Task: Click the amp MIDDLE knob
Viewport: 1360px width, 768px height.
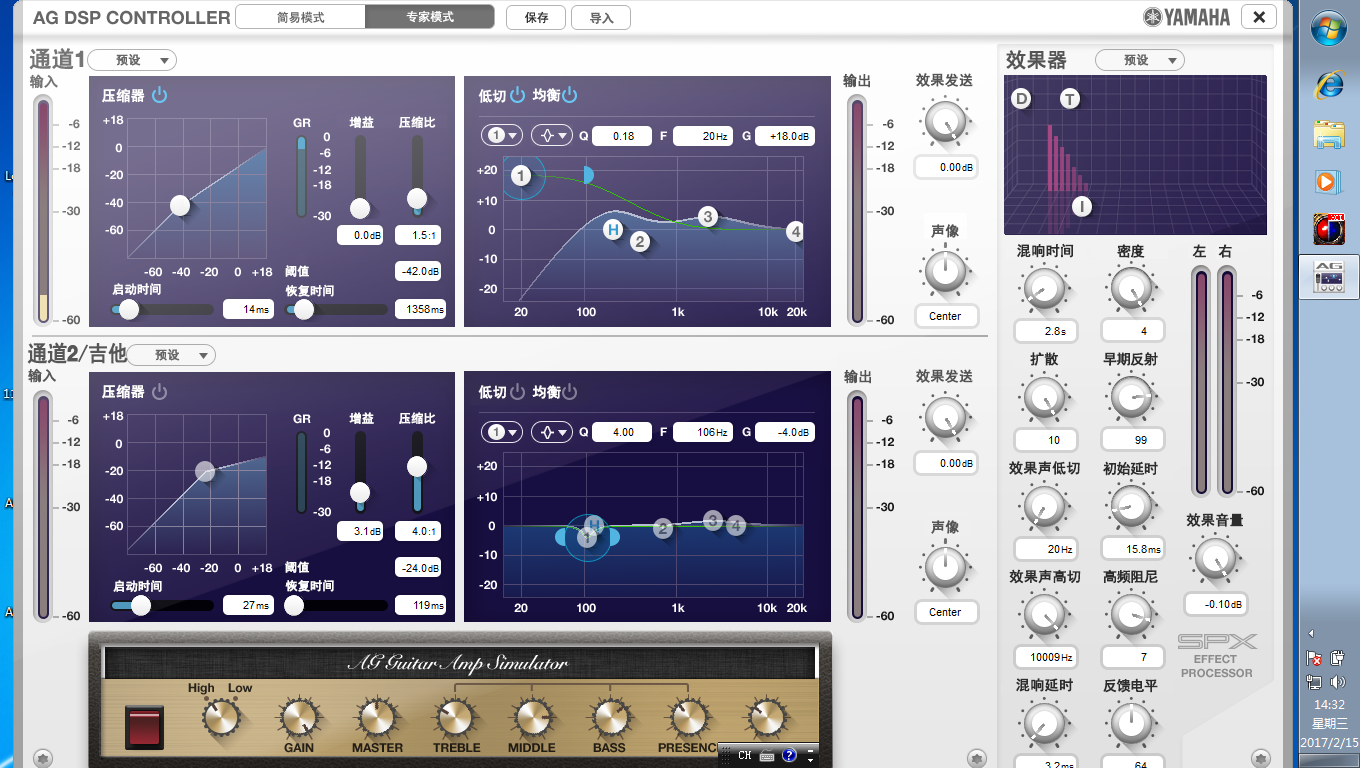Action: (531, 718)
